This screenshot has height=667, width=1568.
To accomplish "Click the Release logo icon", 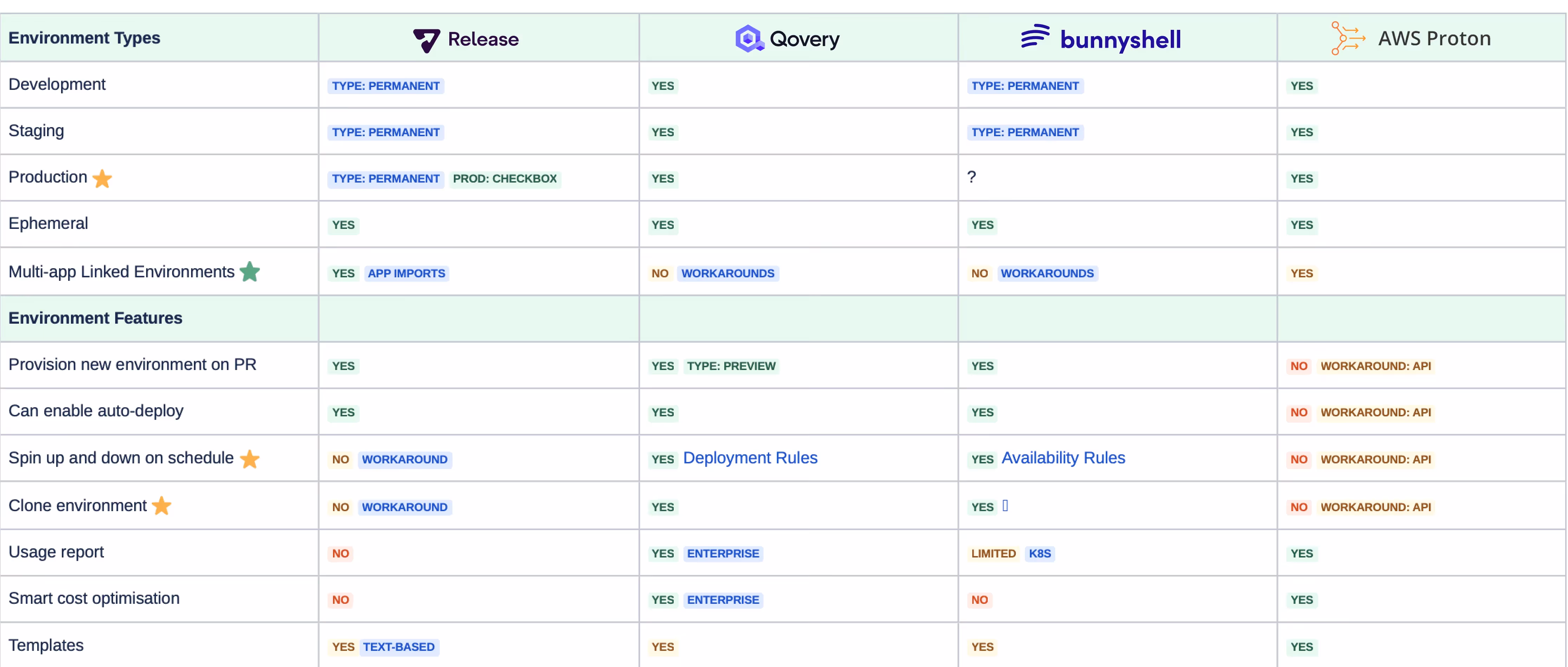I will 426,40.
